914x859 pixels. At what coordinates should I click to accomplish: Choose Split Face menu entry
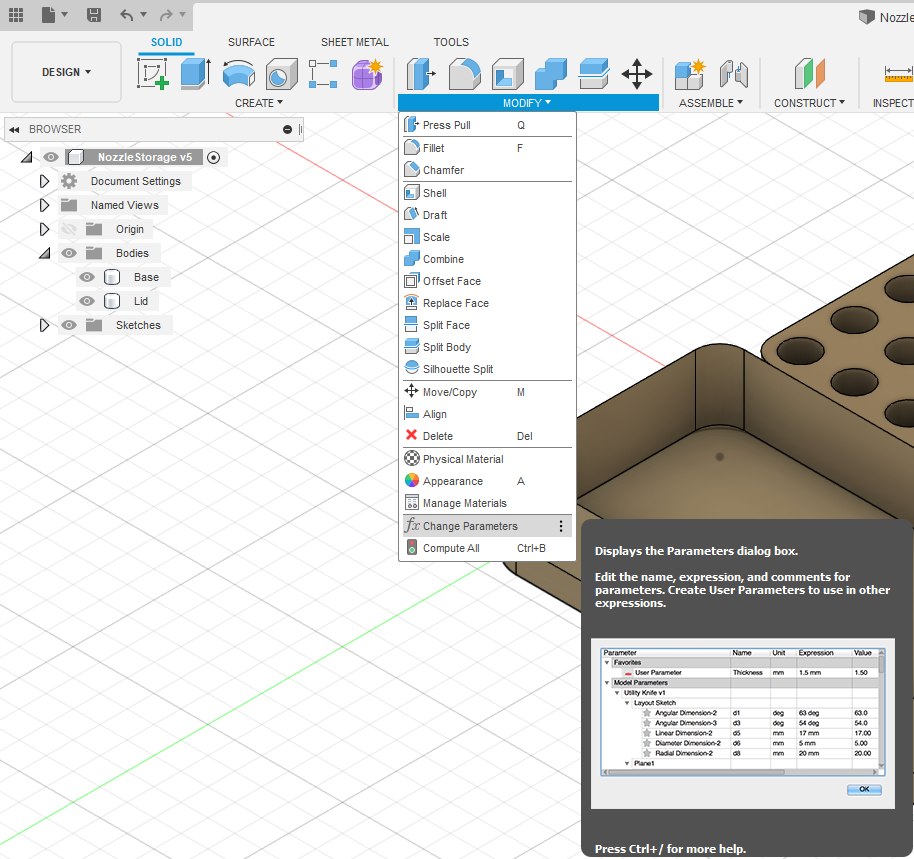tap(487, 325)
